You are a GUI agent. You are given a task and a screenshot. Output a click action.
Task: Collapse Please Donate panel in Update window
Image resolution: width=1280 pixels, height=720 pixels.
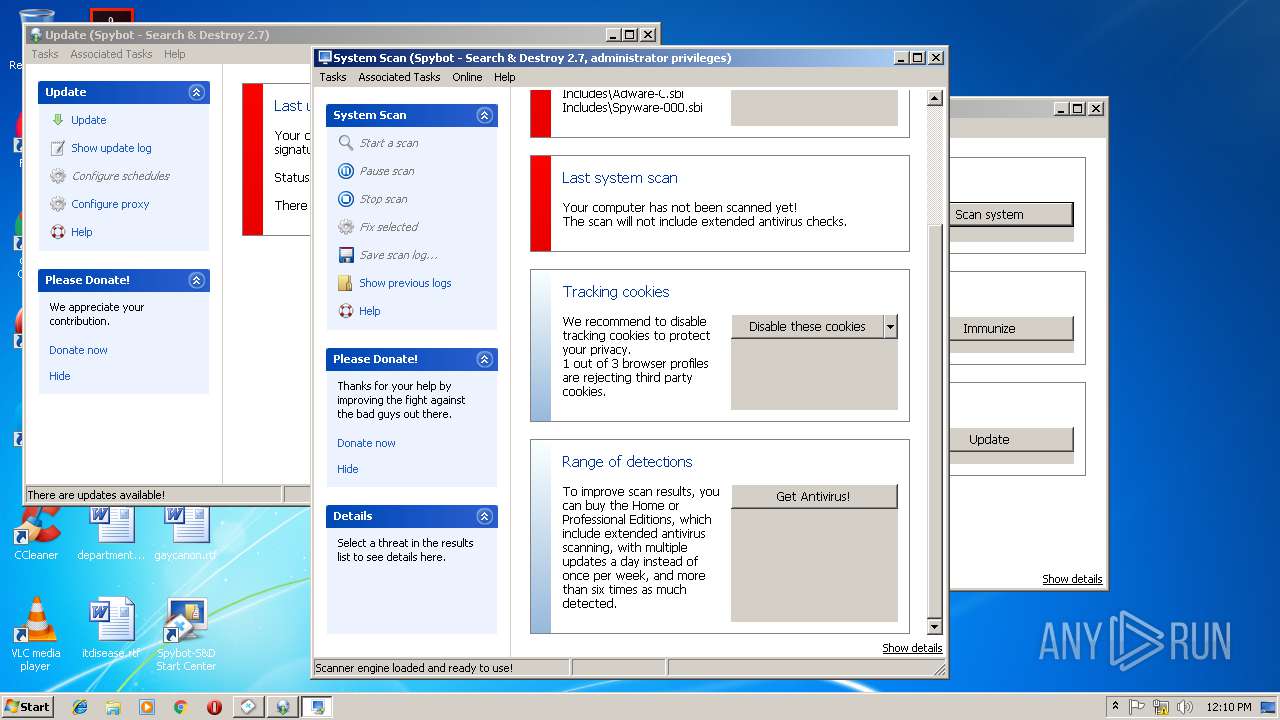click(x=197, y=280)
